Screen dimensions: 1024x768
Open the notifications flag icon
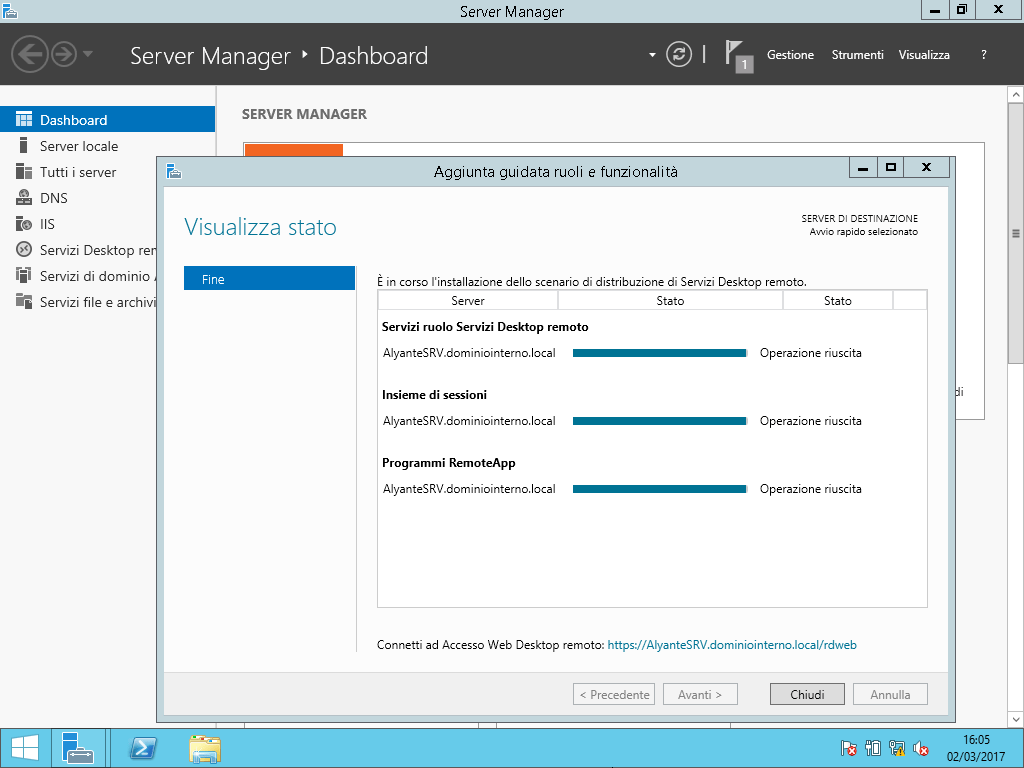point(736,56)
